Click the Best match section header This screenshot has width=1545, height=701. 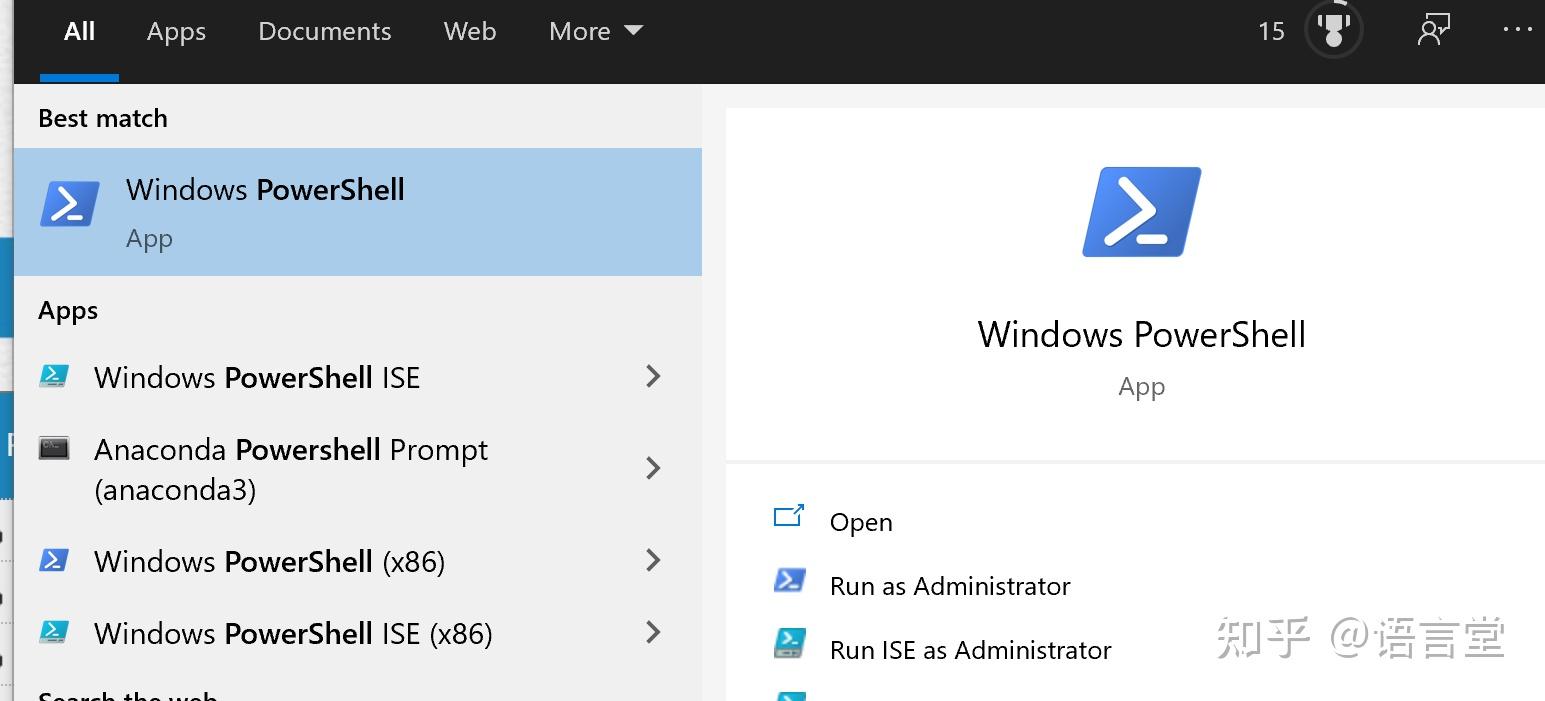pos(103,118)
